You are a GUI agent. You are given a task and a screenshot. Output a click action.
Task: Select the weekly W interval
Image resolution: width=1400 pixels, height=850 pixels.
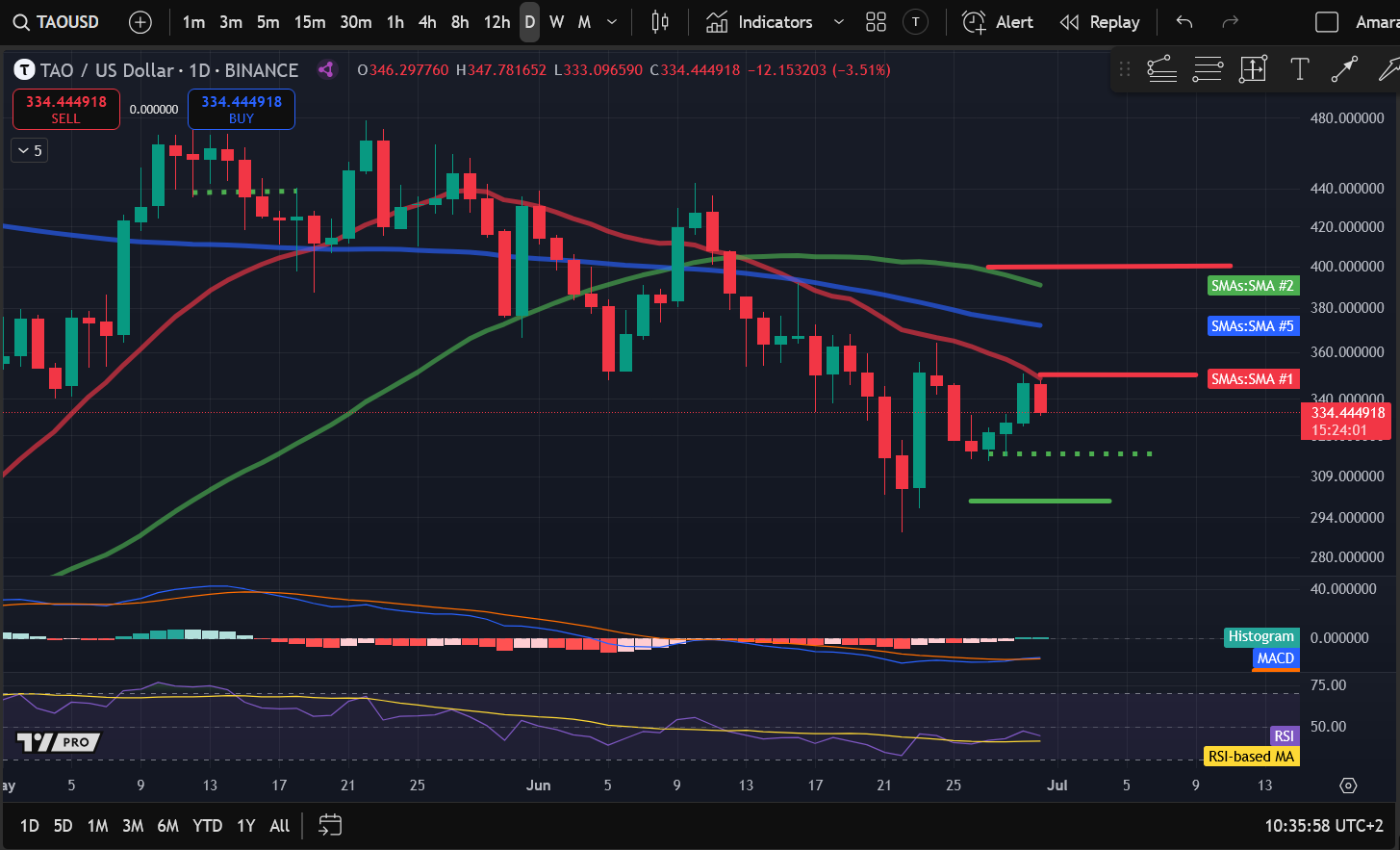[556, 22]
